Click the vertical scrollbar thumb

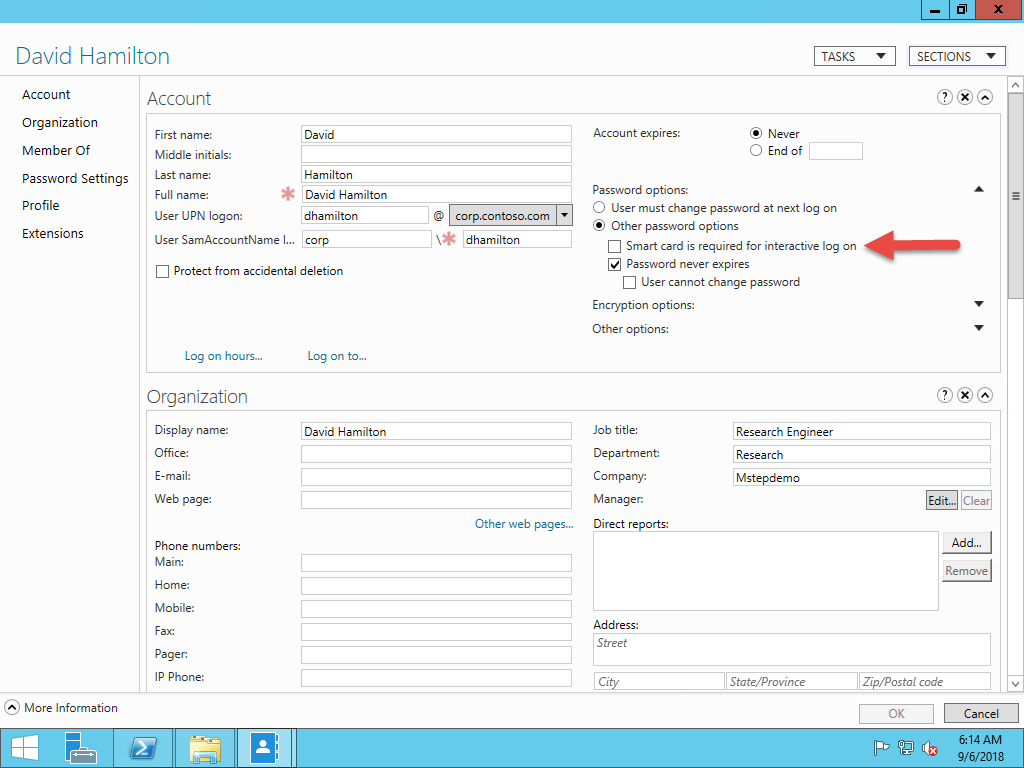[x=1015, y=196]
